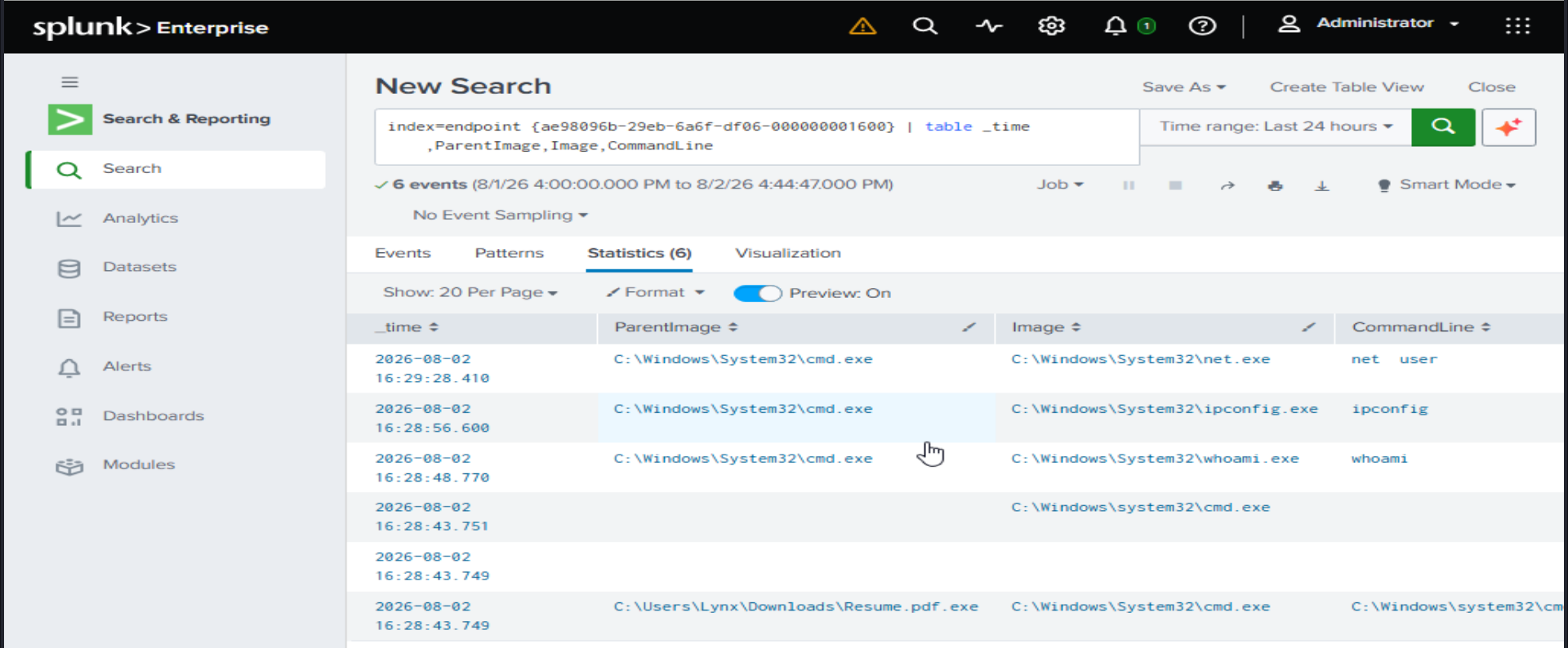Expand the Administrator account menu
1568x648 pixels.
(x=1387, y=23)
